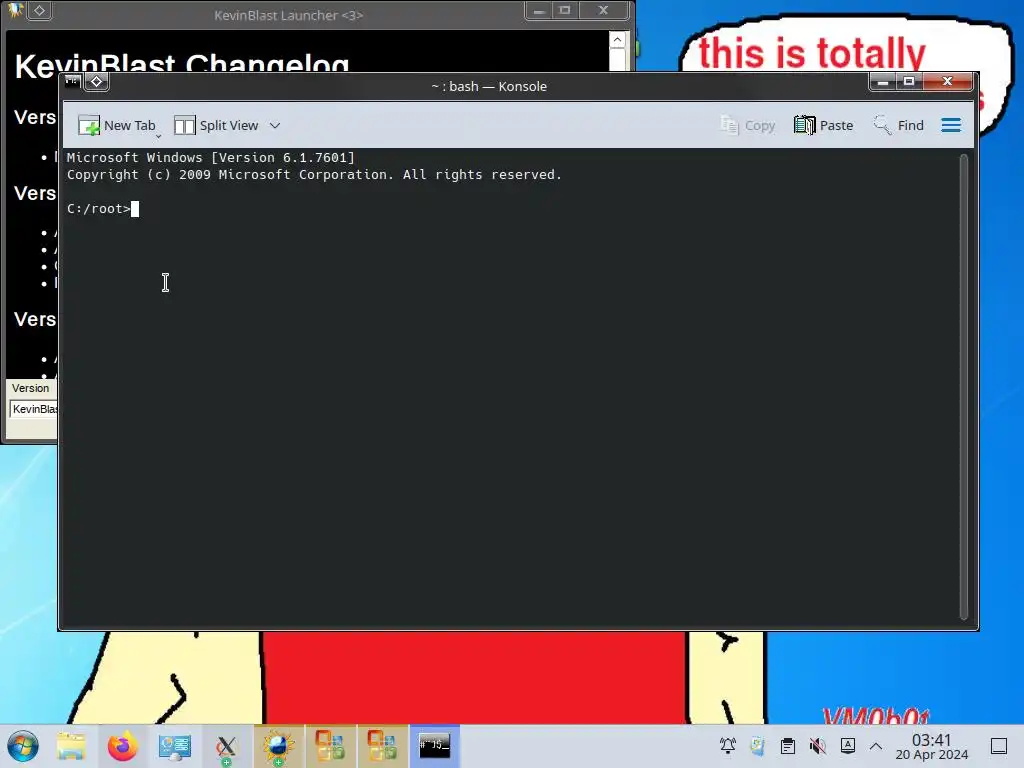1024x768 pixels.
Task: Expand the Split View dropdown chevron
Action: [275, 125]
